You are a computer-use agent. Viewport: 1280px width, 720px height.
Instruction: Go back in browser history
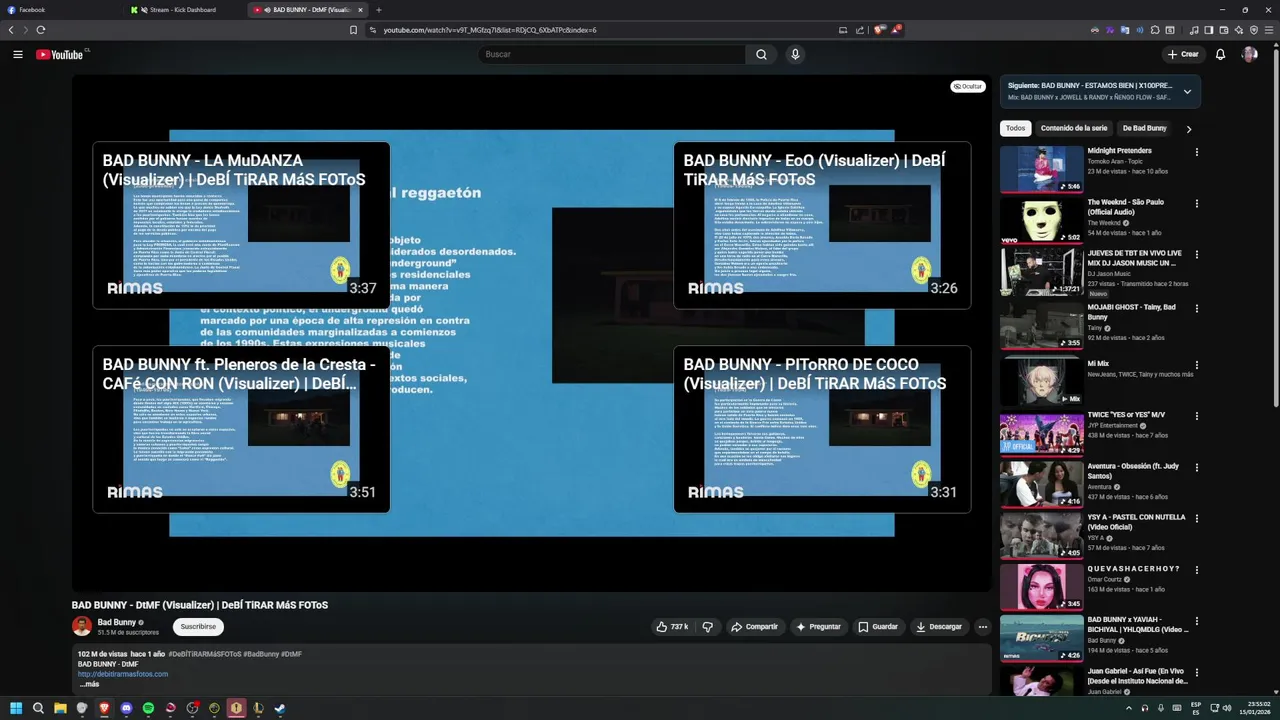[x=11, y=30]
